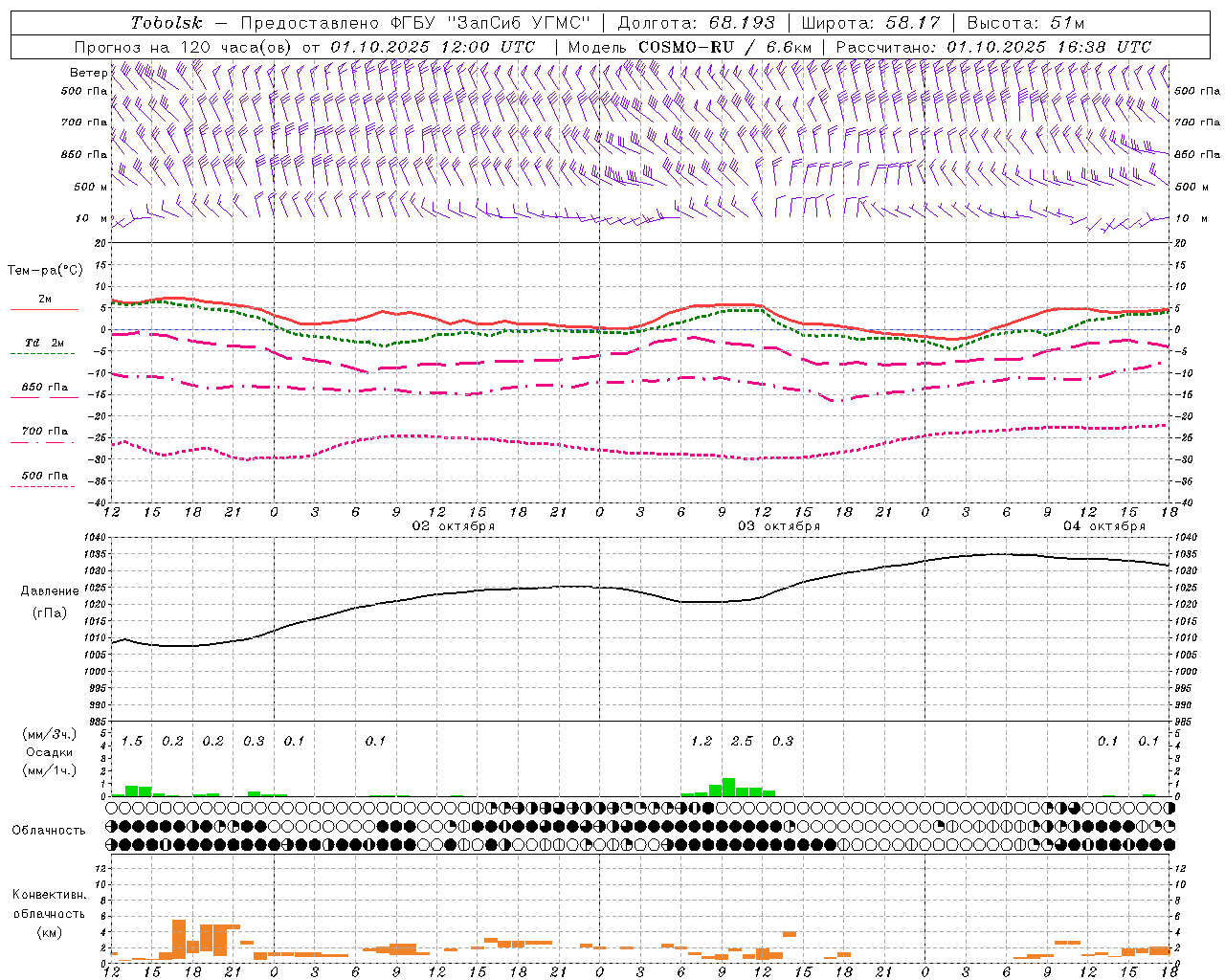The width and height of the screenshot is (1225, 980).
Task: Select the text "Предоставлено ФГБУ "ЗапСиб УГМС""
Action: [414, 23]
